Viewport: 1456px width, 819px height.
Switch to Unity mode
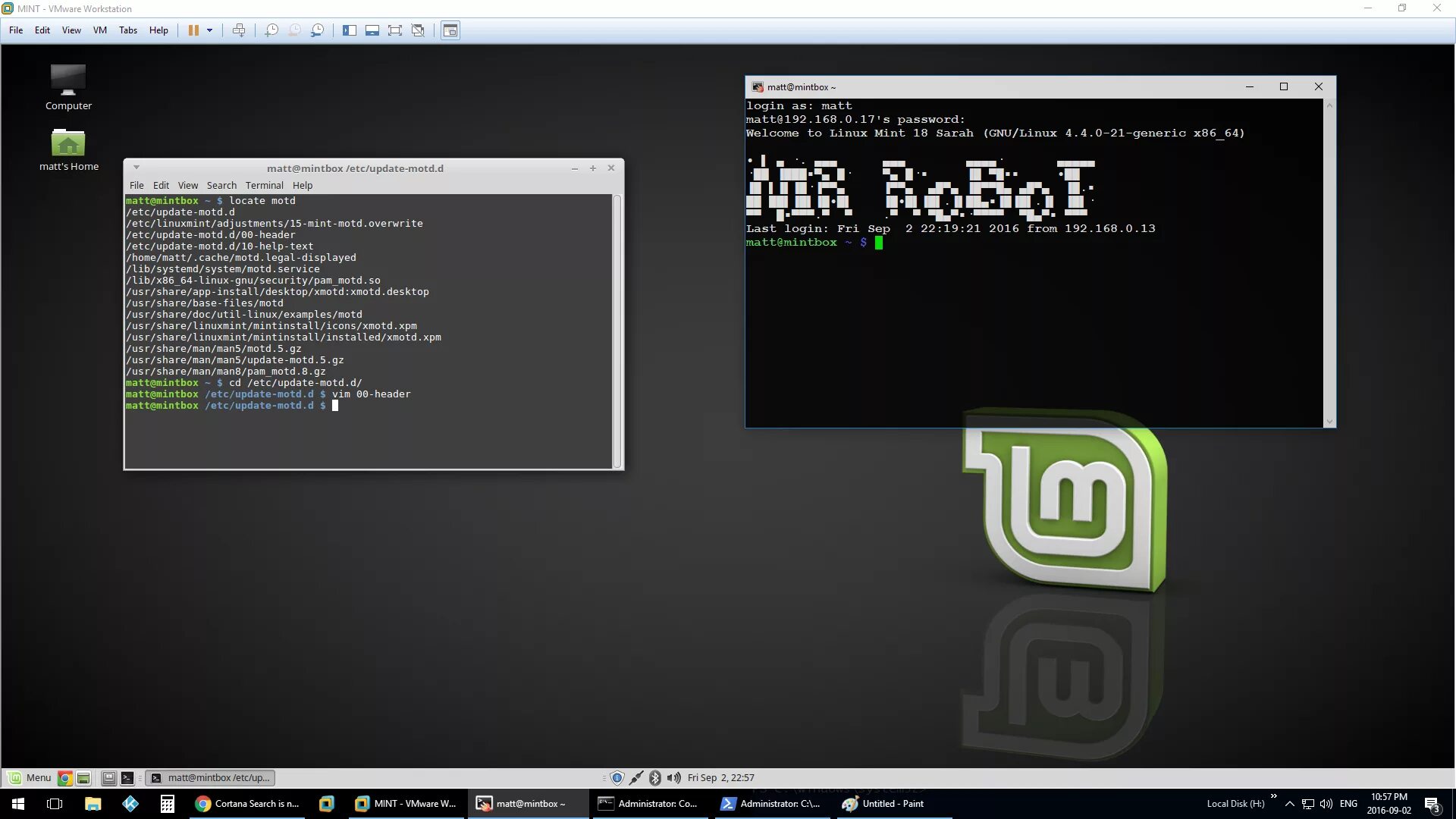pos(418,30)
